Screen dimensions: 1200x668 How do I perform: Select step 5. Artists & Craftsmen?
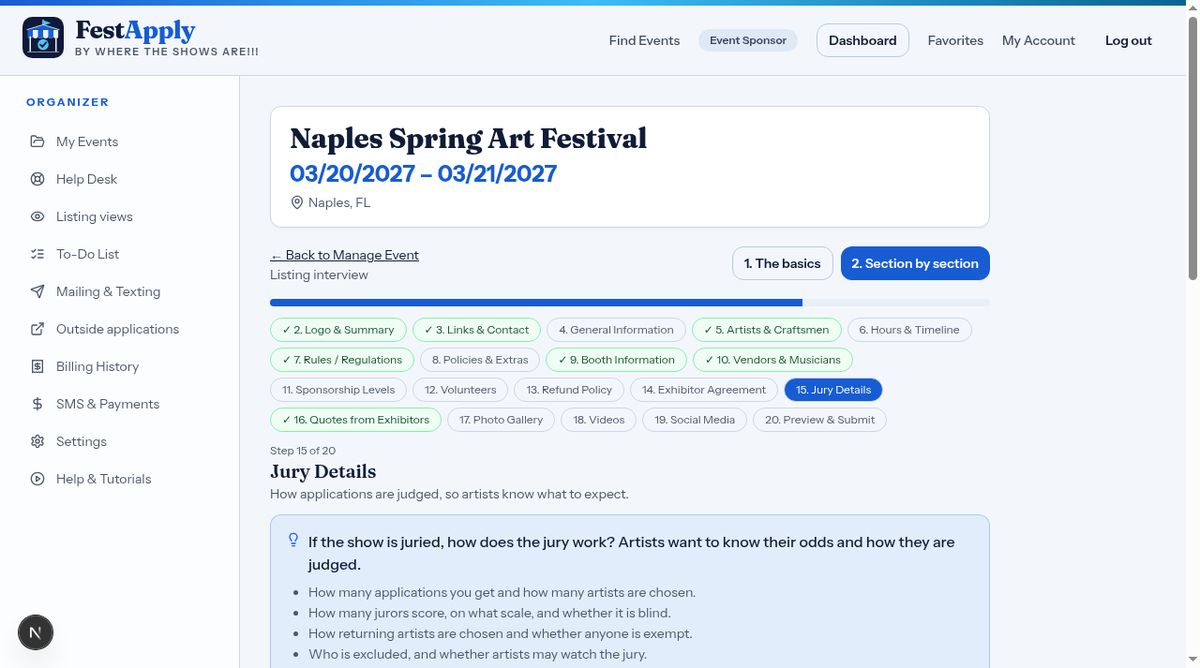coord(766,330)
